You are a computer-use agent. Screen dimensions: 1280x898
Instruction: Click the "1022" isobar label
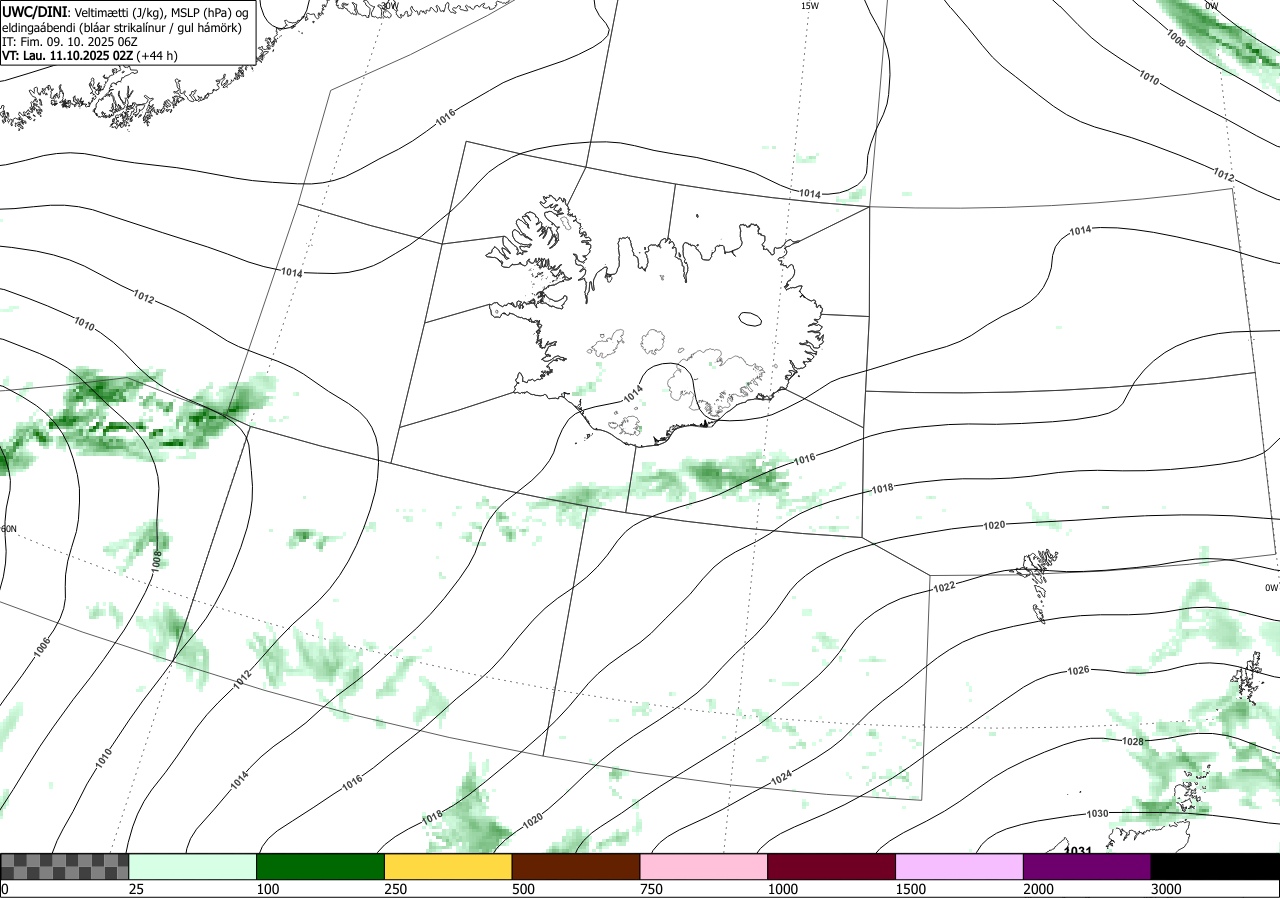[943, 587]
